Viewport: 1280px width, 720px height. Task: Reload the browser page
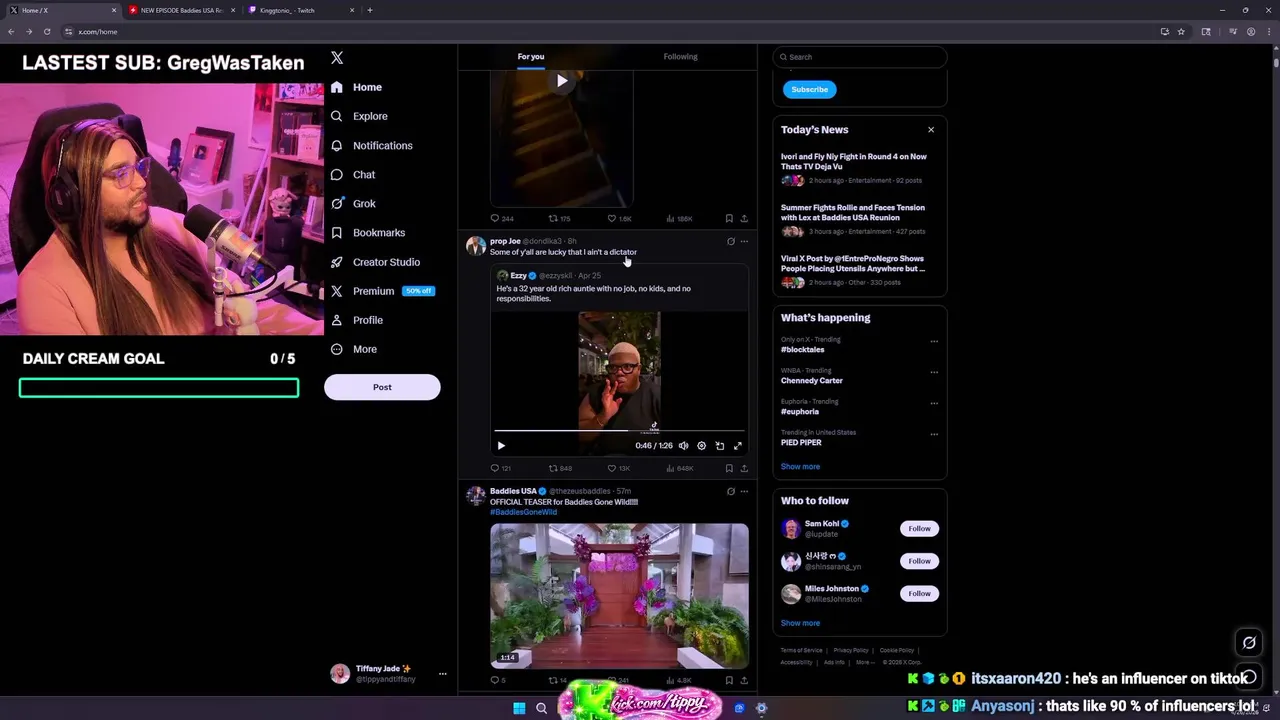point(46,32)
